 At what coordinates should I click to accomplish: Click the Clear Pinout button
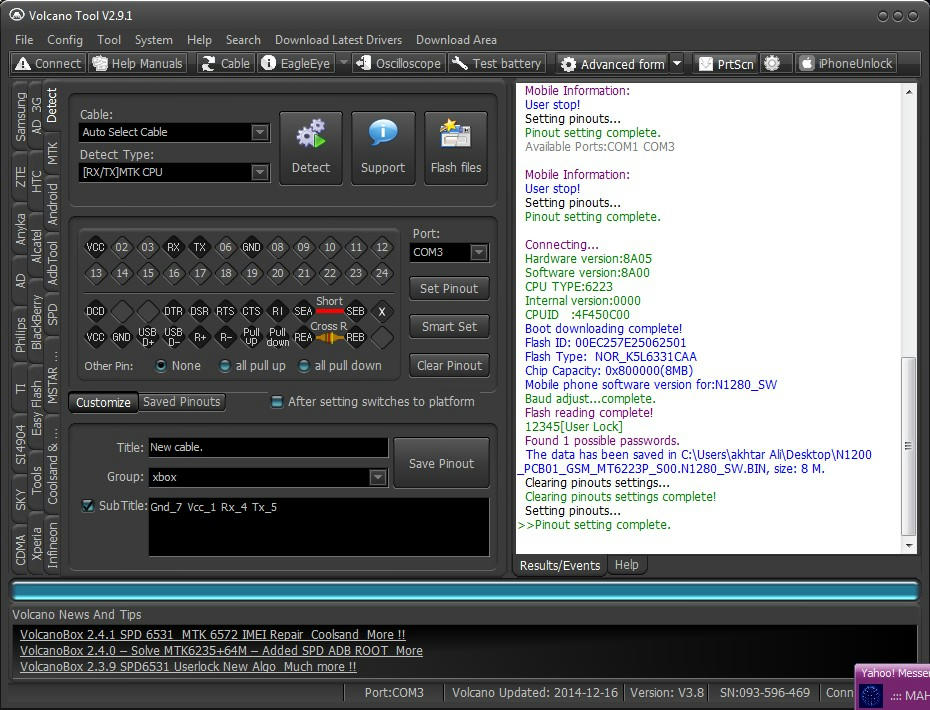coord(449,366)
